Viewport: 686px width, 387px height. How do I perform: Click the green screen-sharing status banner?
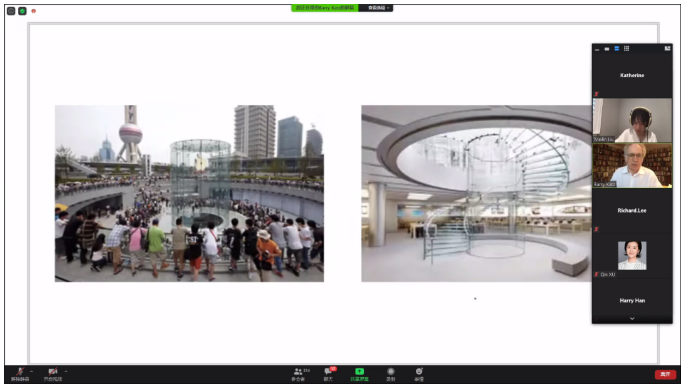point(325,8)
